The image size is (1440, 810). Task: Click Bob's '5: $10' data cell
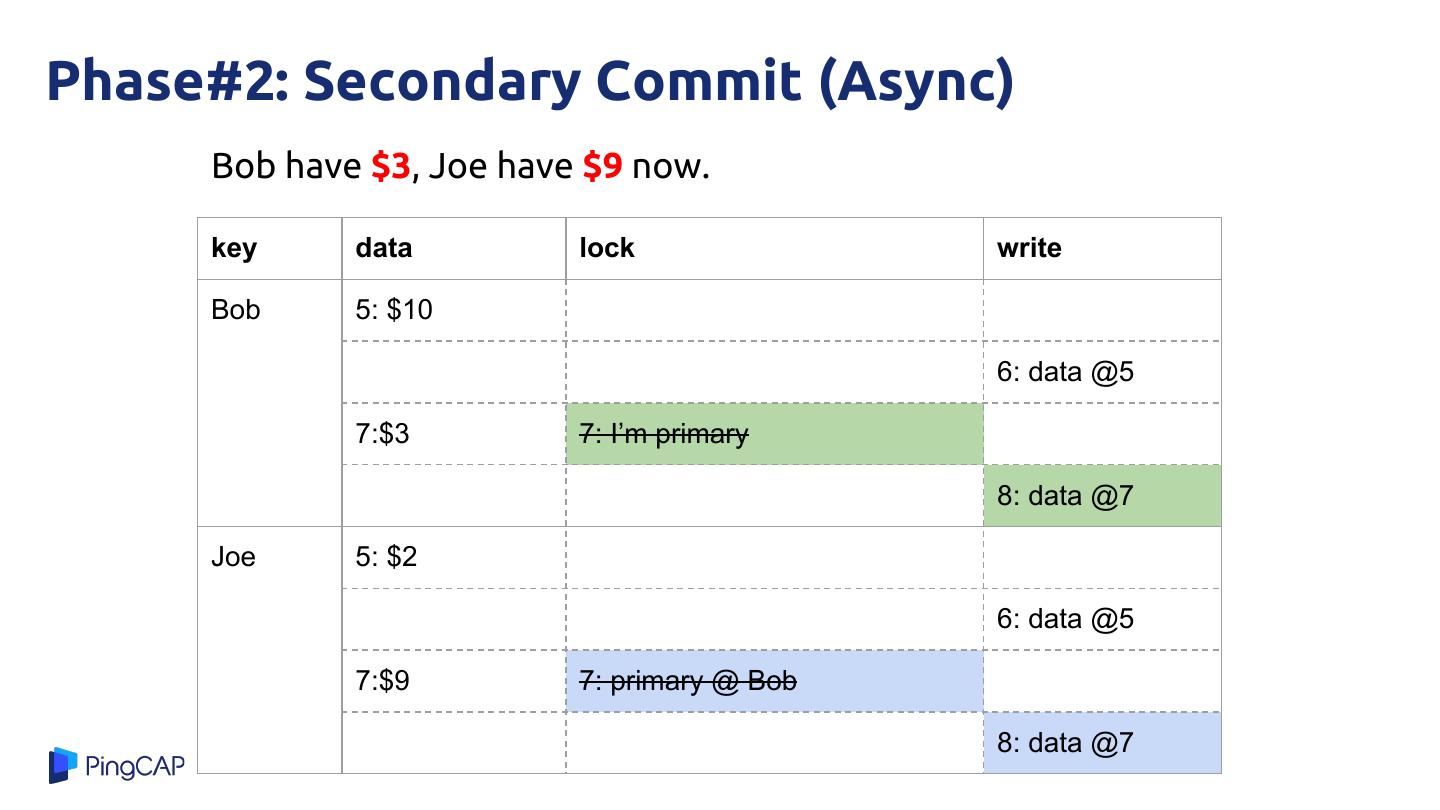[x=394, y=310]
